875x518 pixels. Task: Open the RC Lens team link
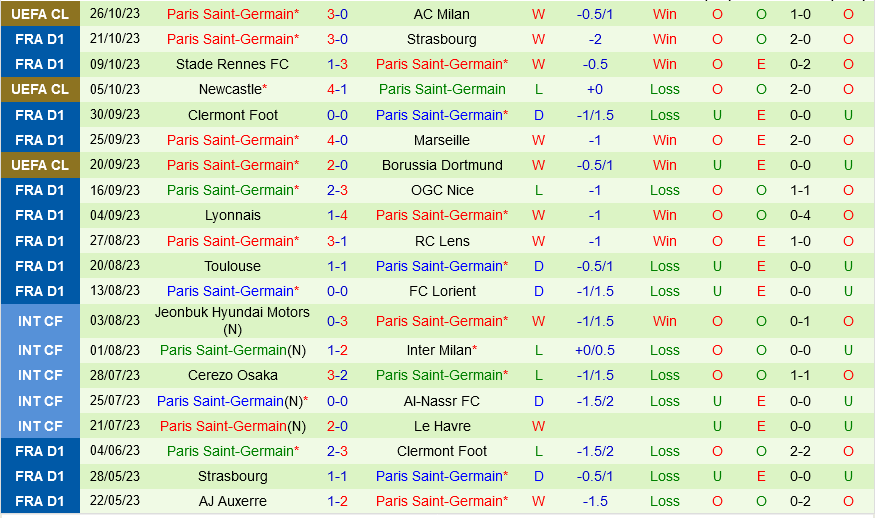pyautogui.click(x=441, y=241)
